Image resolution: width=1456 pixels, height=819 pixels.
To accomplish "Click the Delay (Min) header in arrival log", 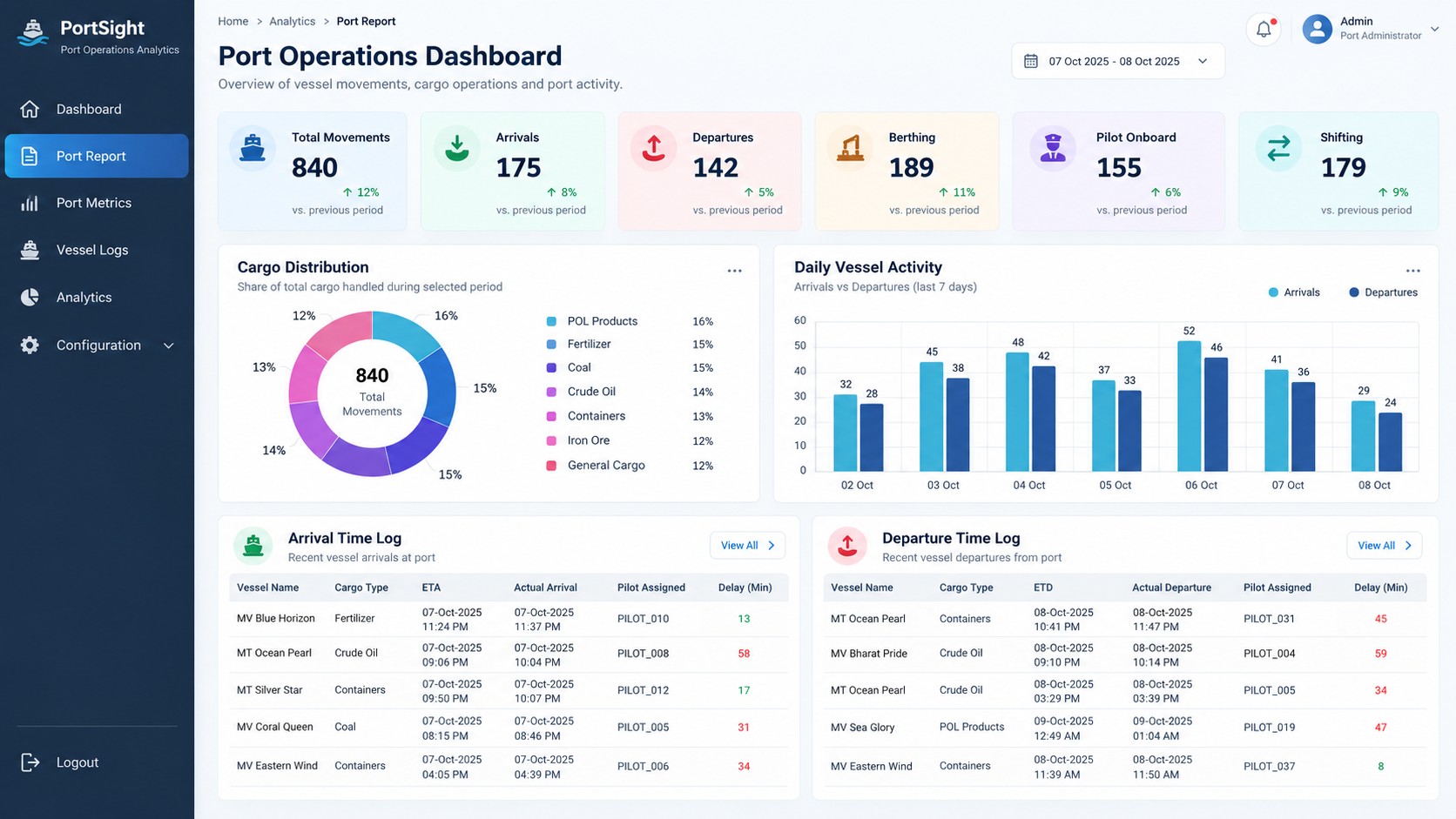I will pyautogui.click(x=745, y=587).
